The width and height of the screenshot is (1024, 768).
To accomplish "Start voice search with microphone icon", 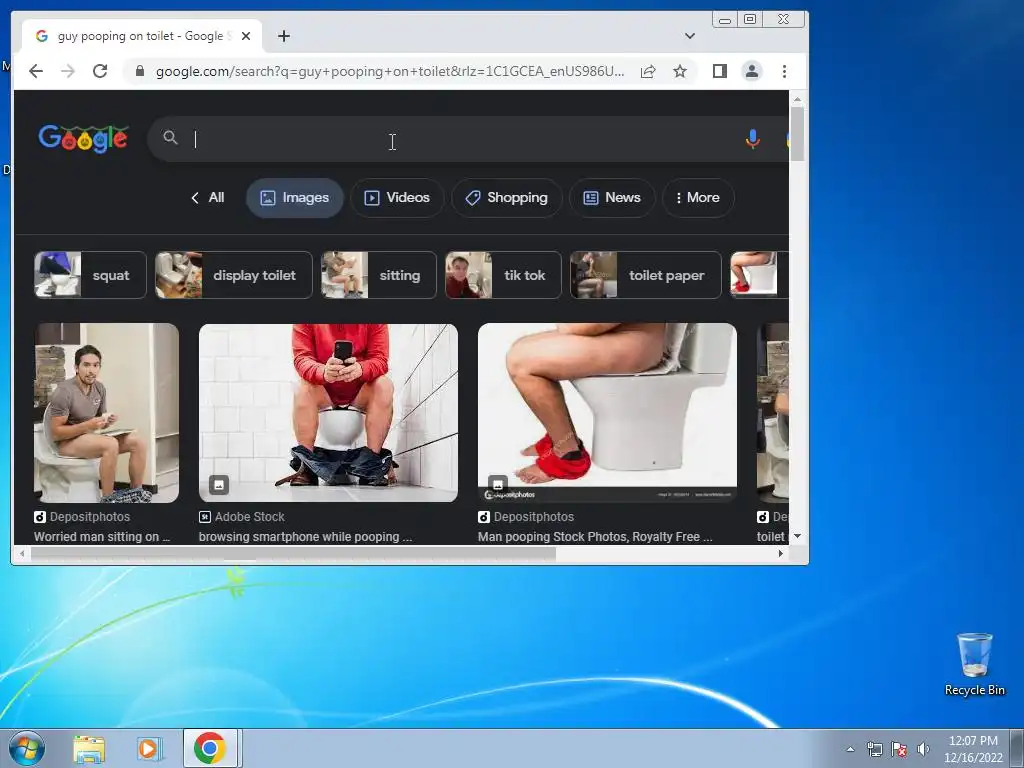I will coord(752,138).
